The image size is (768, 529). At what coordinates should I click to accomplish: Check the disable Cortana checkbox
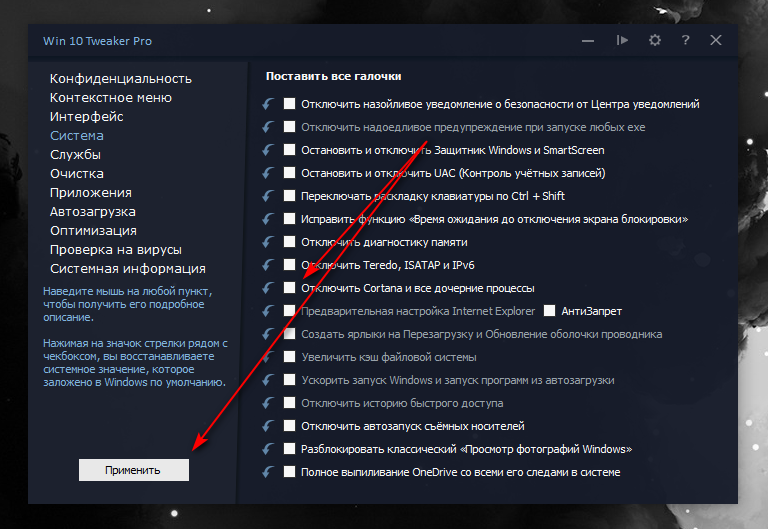(x=289, y=288)
